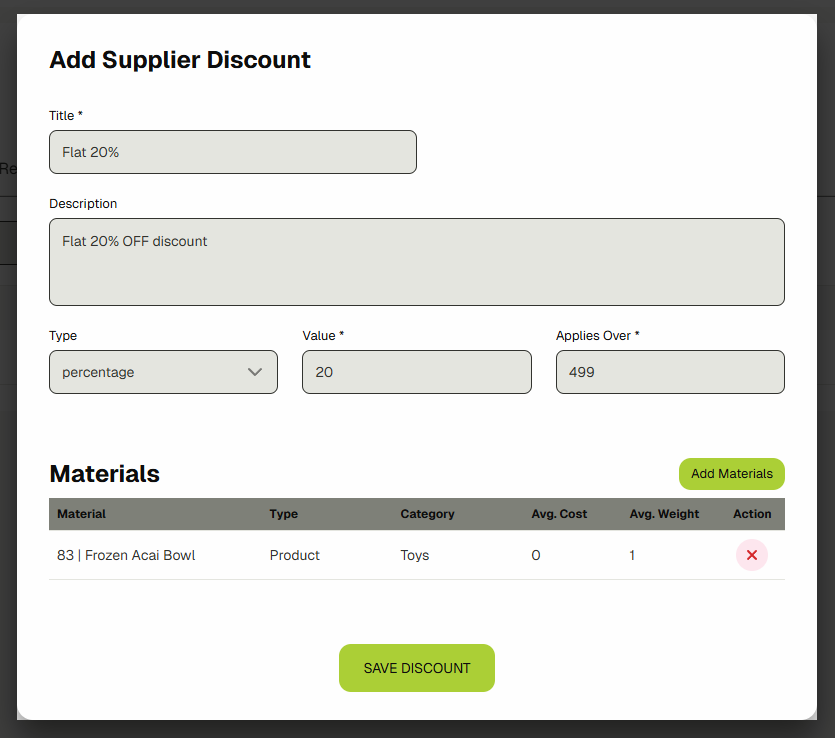Select the Value input field

click(416, 372)
